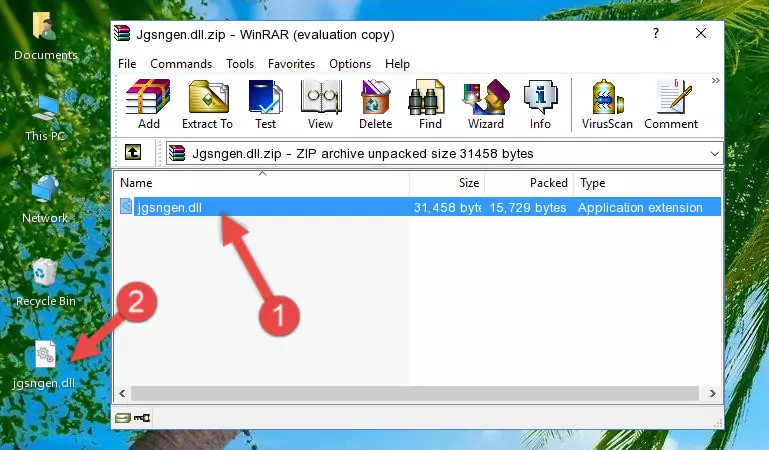Viewport: 769px width, 450px height.
Task: Click the WinRAR title bar books icon
Action: click(x=122, y=33)
